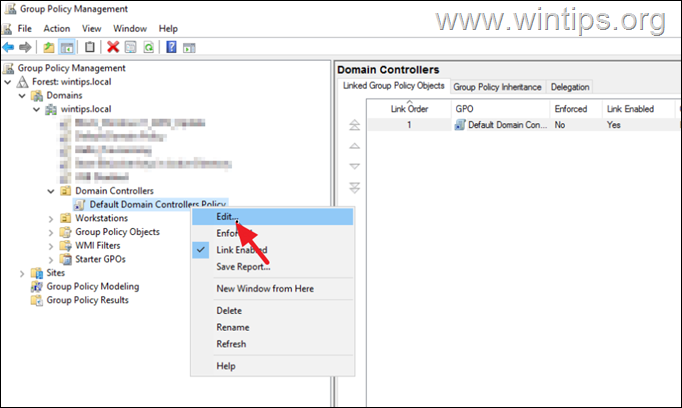Viewport: 682px width, 408px height.
Task: Expand the Group Policy Objects node
Action: coord(52,232)
